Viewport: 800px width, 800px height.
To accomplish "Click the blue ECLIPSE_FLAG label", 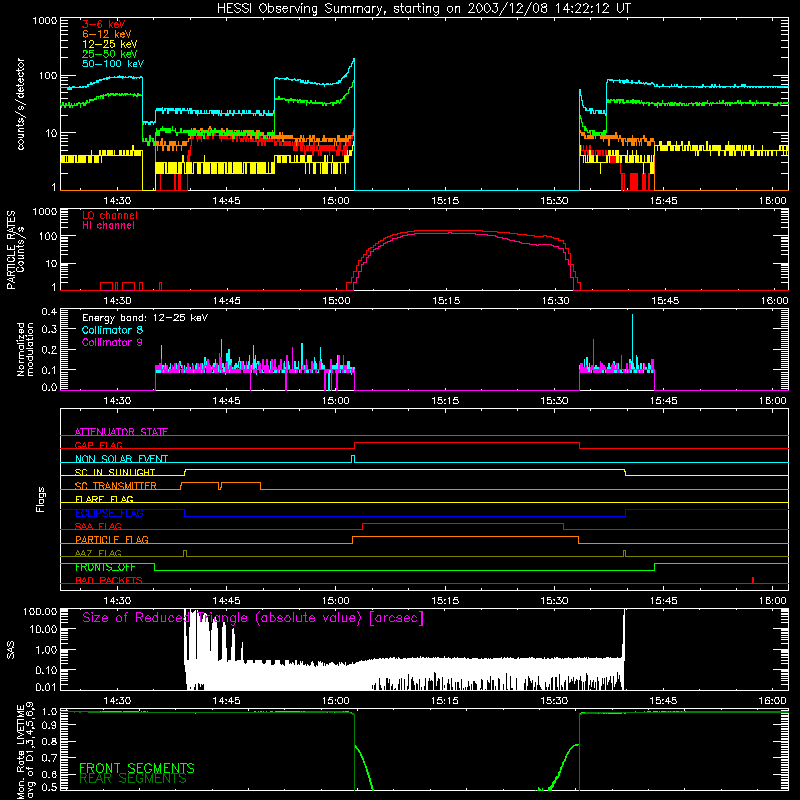I will tap(109, 513).
